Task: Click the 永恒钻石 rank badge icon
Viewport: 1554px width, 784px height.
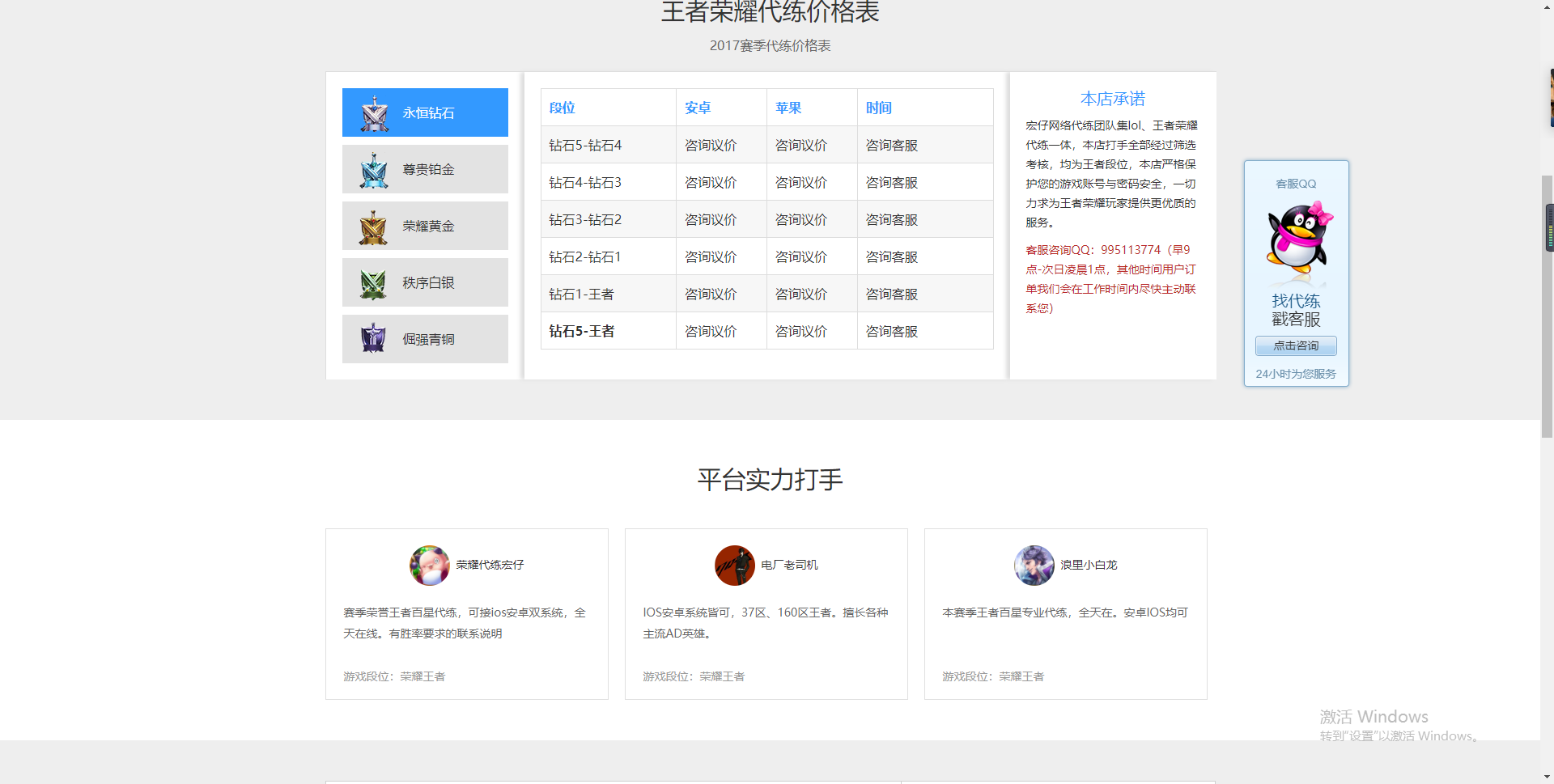Action: [x=374, y=113]
